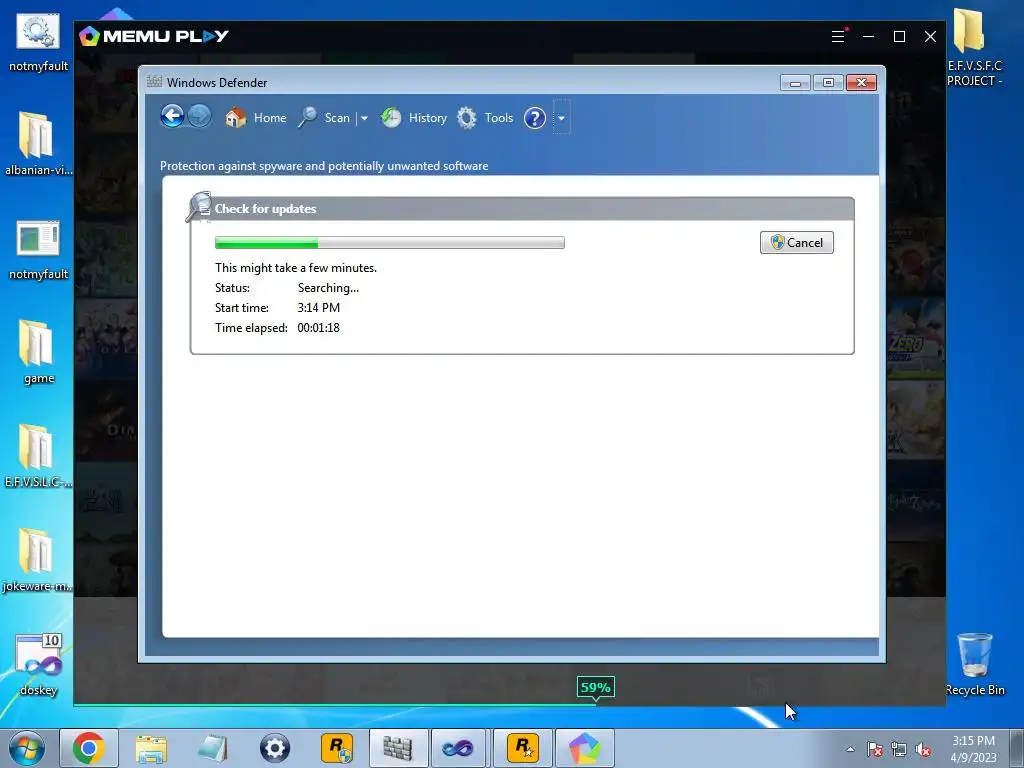The width and height of the screenshot is (1024, 768).
Task: Go back with Windows Defender back arrow
Action: [172, 117]
